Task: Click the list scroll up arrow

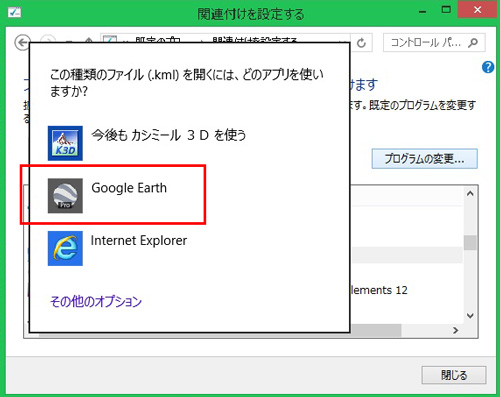Action: click(x=470, y=194)
